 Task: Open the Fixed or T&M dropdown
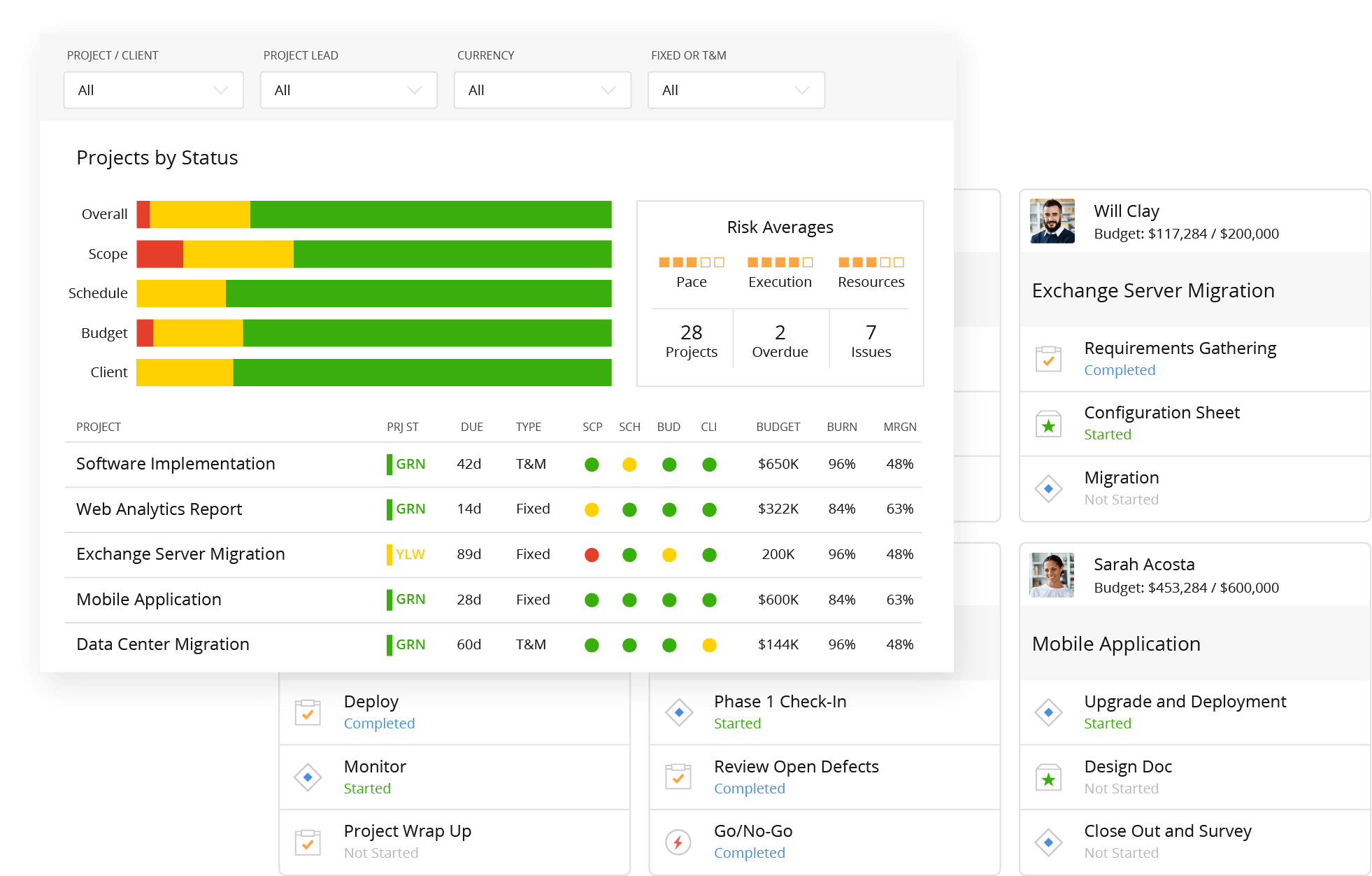[736, 90]
